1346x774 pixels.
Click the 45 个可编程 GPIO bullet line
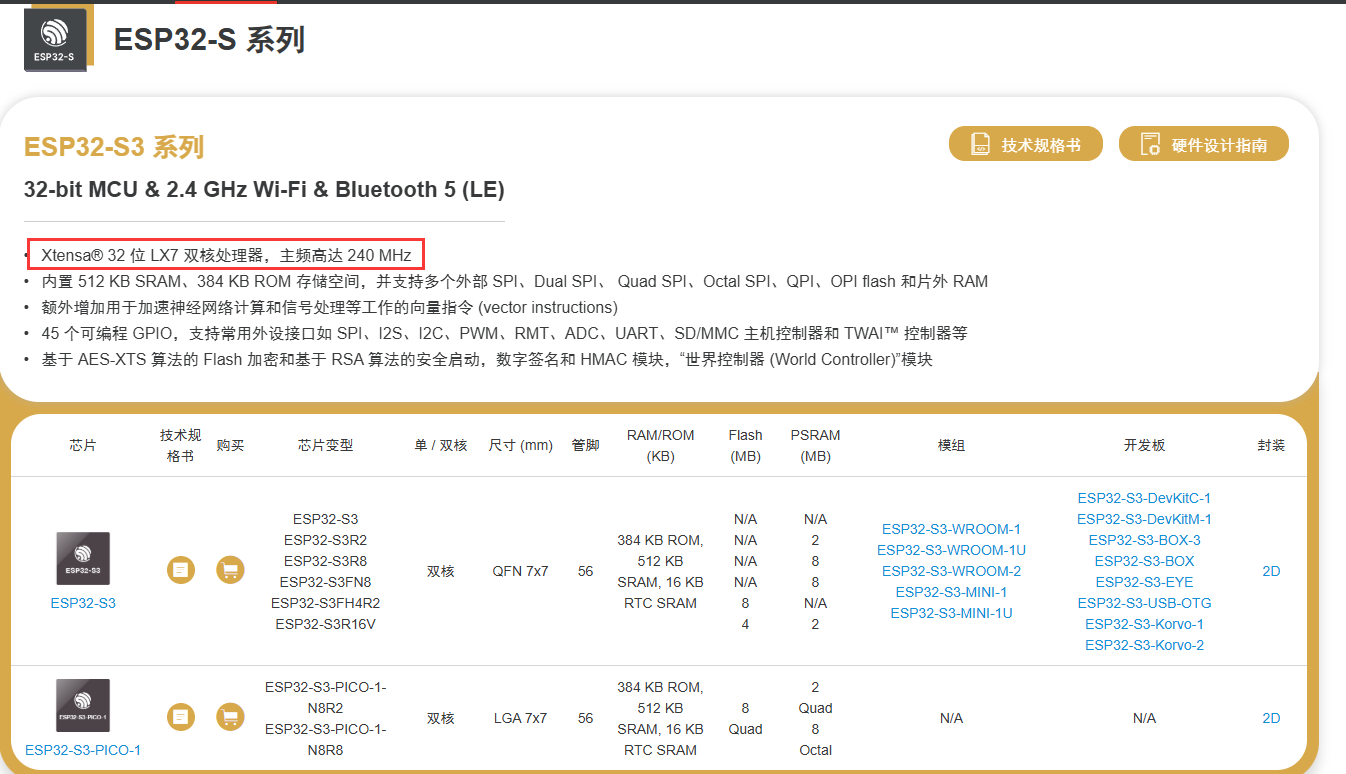[x=504, y=333]
